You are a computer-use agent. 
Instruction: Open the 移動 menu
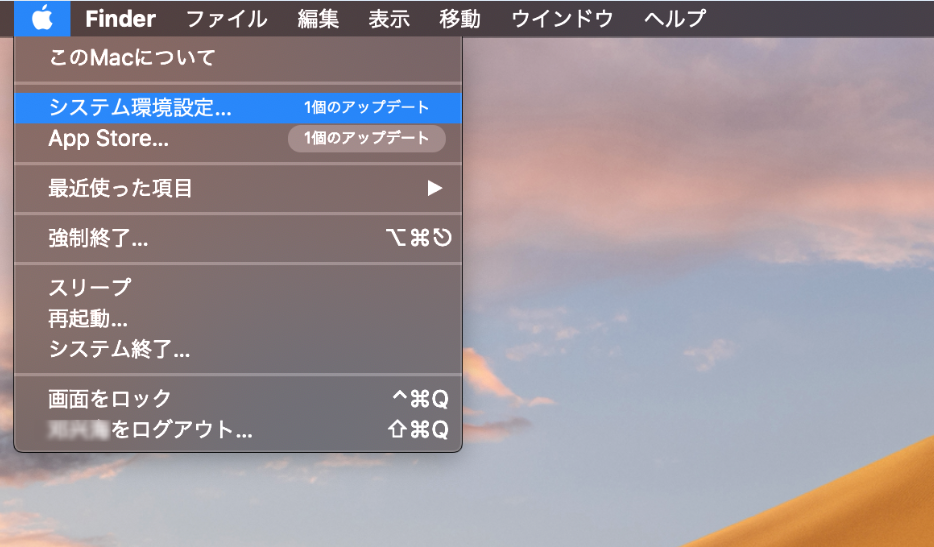(460, 18)
